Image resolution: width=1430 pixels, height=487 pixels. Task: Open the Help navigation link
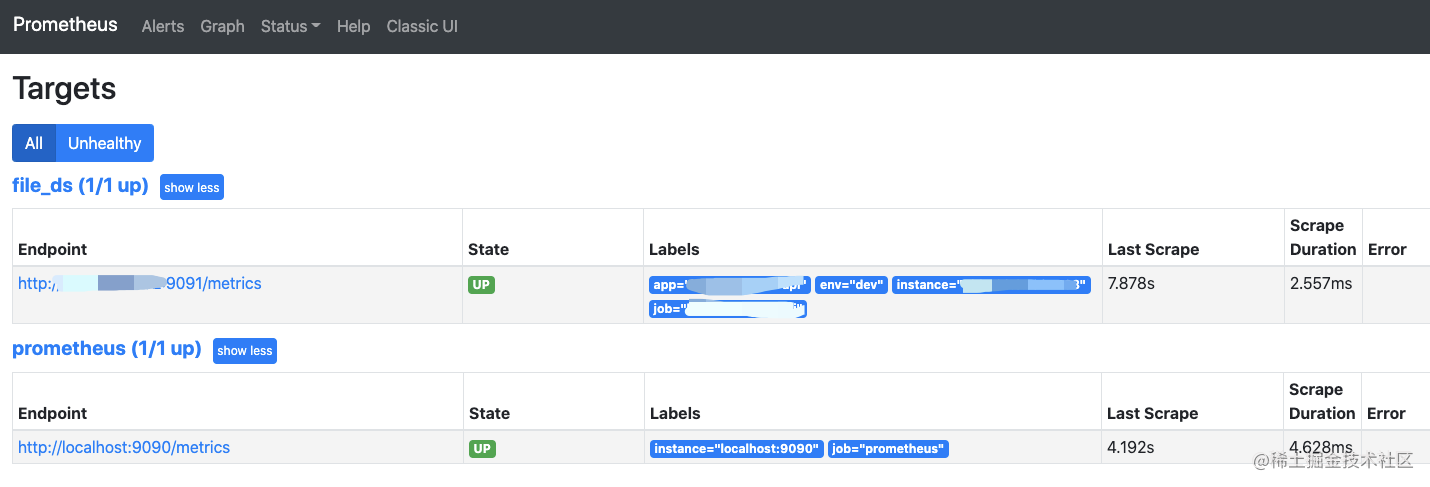(353, 26)
